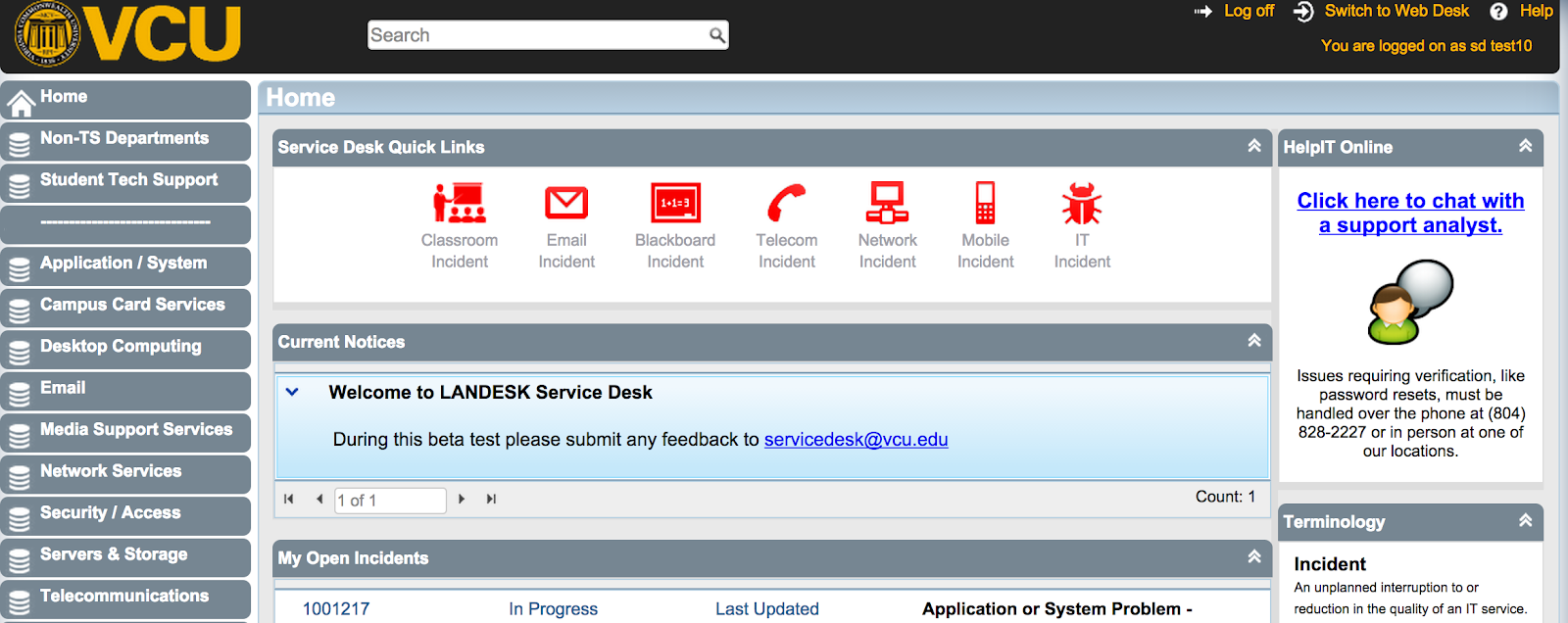The image size is (1568, 623).
Task: Collapse the Welcome to LANDESK notice
Action: 292,392
